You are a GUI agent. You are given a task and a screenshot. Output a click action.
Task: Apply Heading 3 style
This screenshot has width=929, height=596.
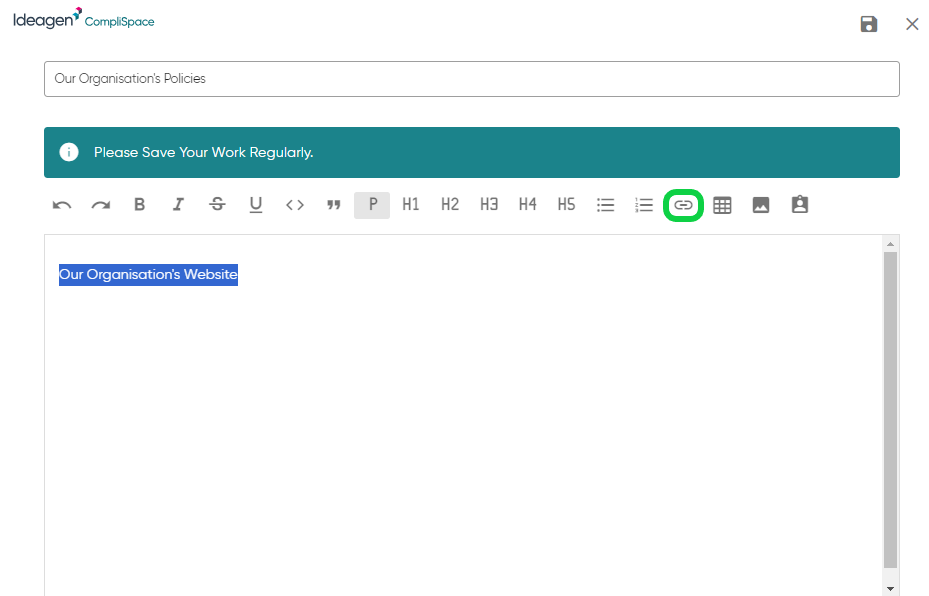coord(489,204)
